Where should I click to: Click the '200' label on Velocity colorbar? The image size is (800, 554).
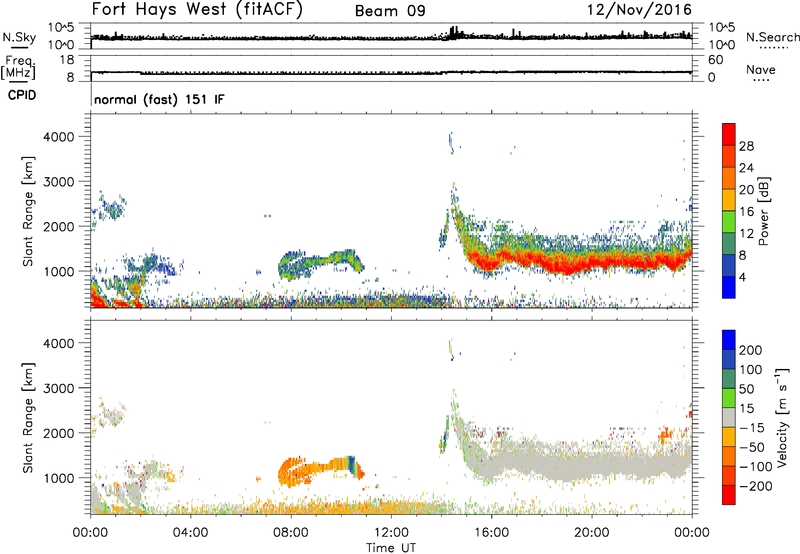751,350
